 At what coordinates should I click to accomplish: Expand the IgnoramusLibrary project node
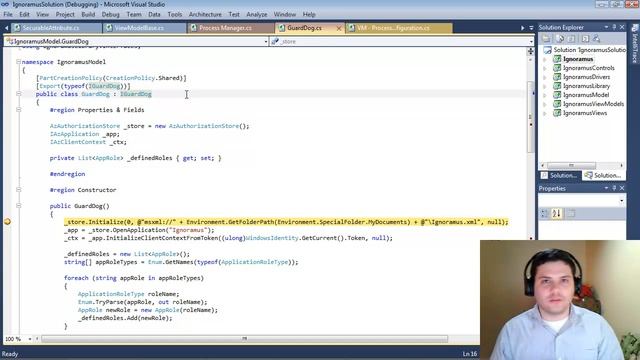[x=545, y=86]
